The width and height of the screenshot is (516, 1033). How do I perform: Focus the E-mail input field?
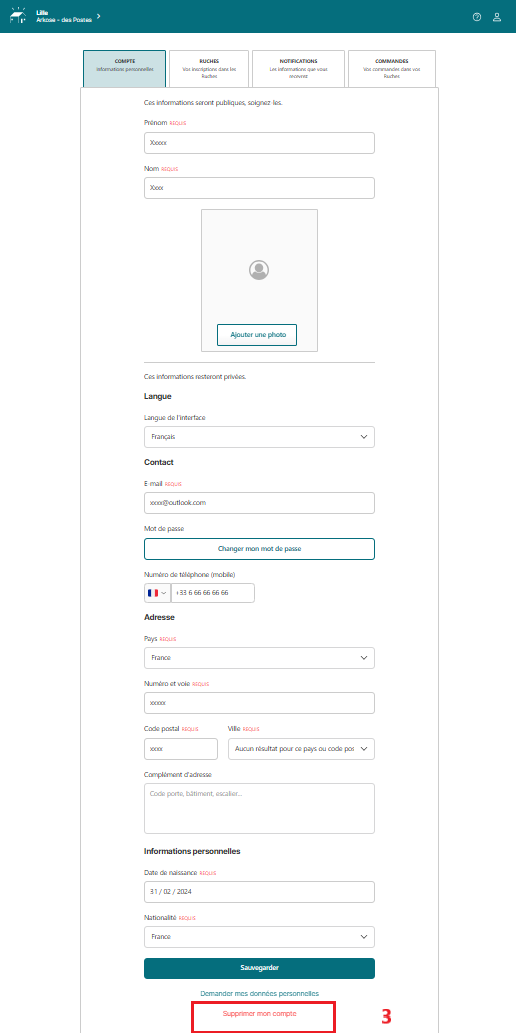[259, 503]
